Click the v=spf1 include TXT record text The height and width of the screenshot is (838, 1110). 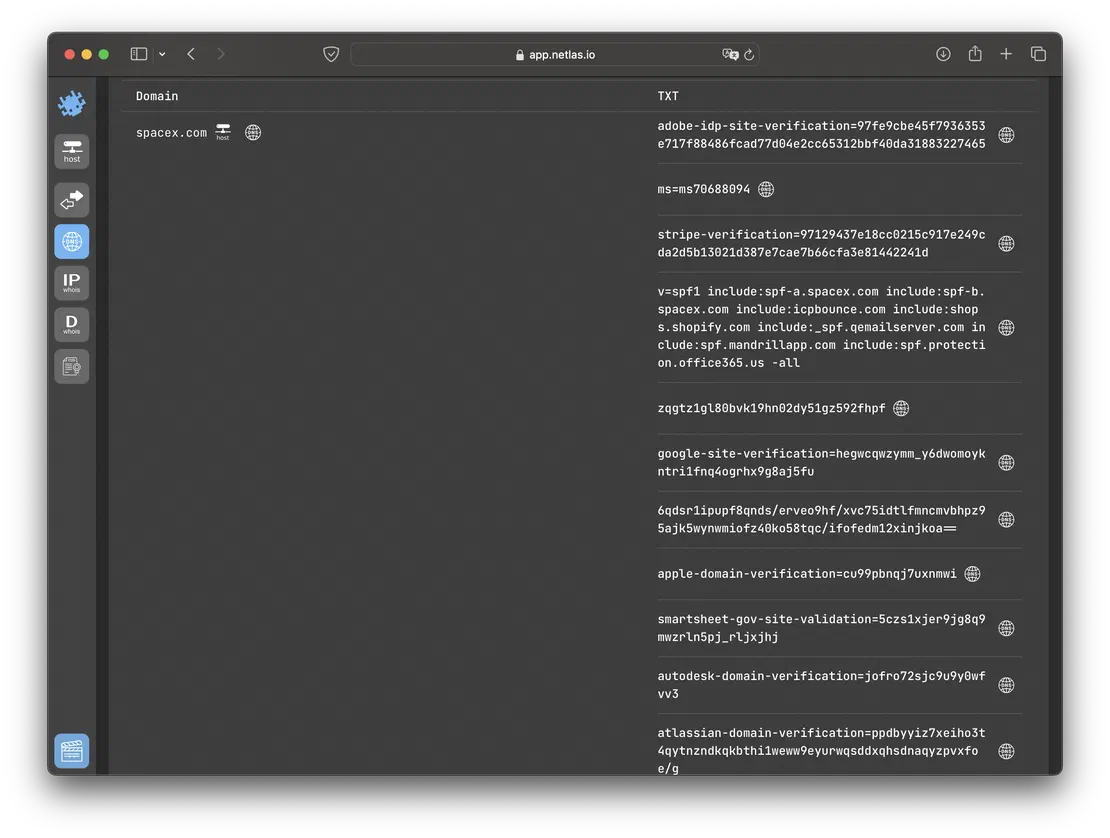(x=821, y=327)
